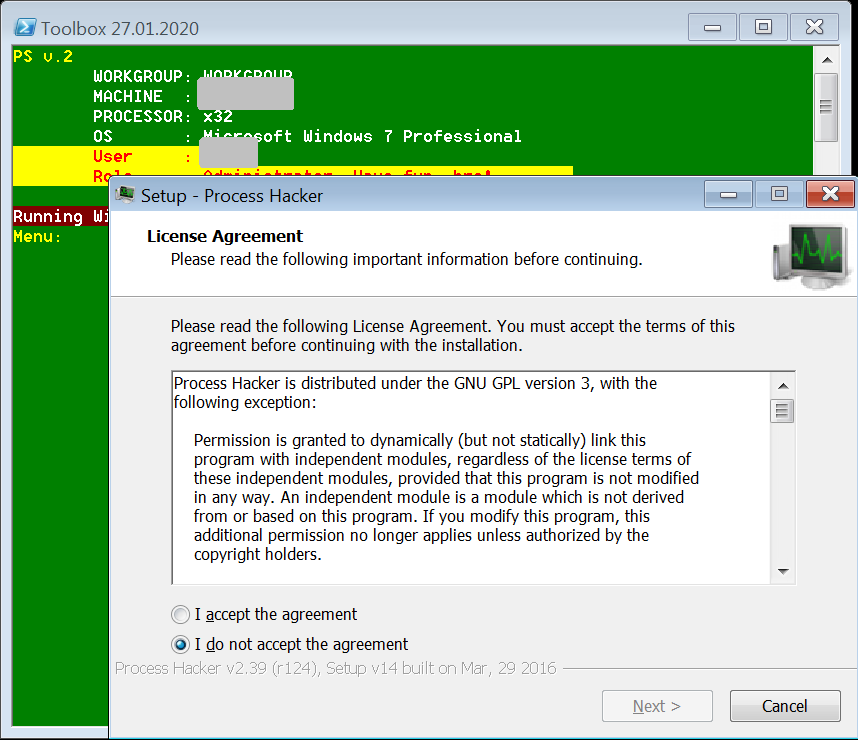Viewport: 858px width, 740px height.
Task: Click the Cancel button in Setup
Action: 785,706
